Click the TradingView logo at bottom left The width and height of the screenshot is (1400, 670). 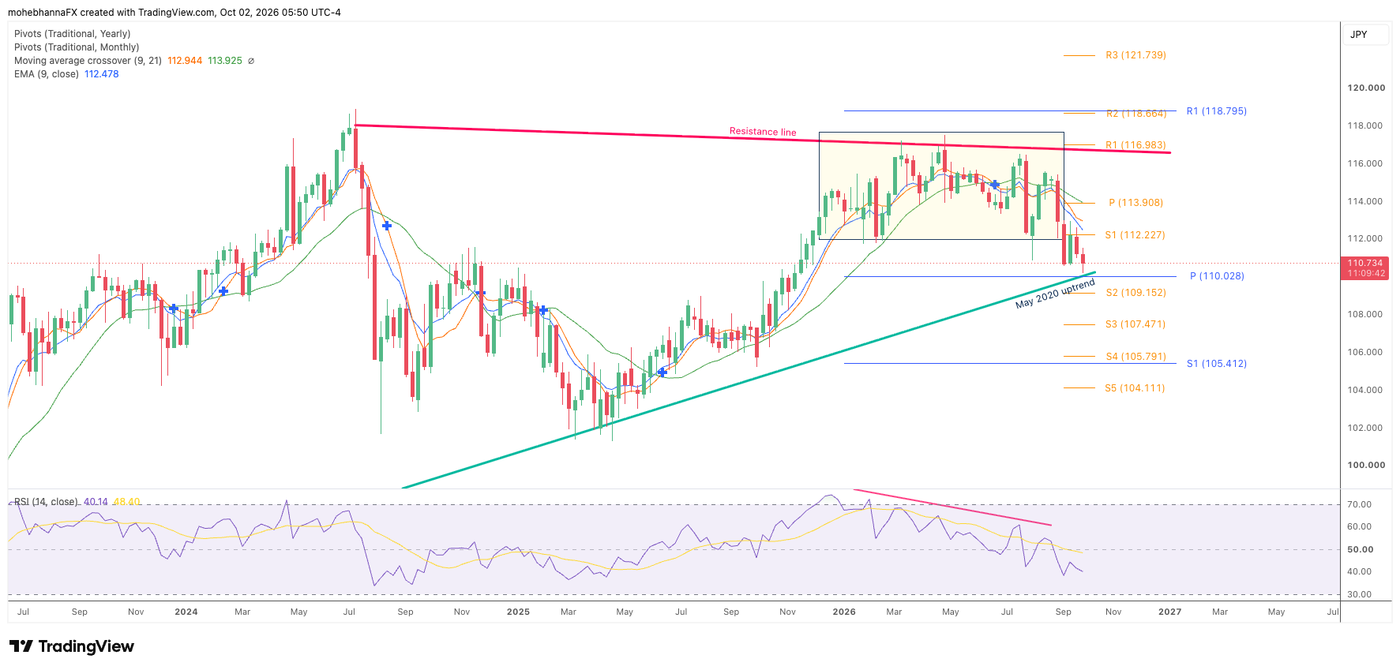point(72,647)
